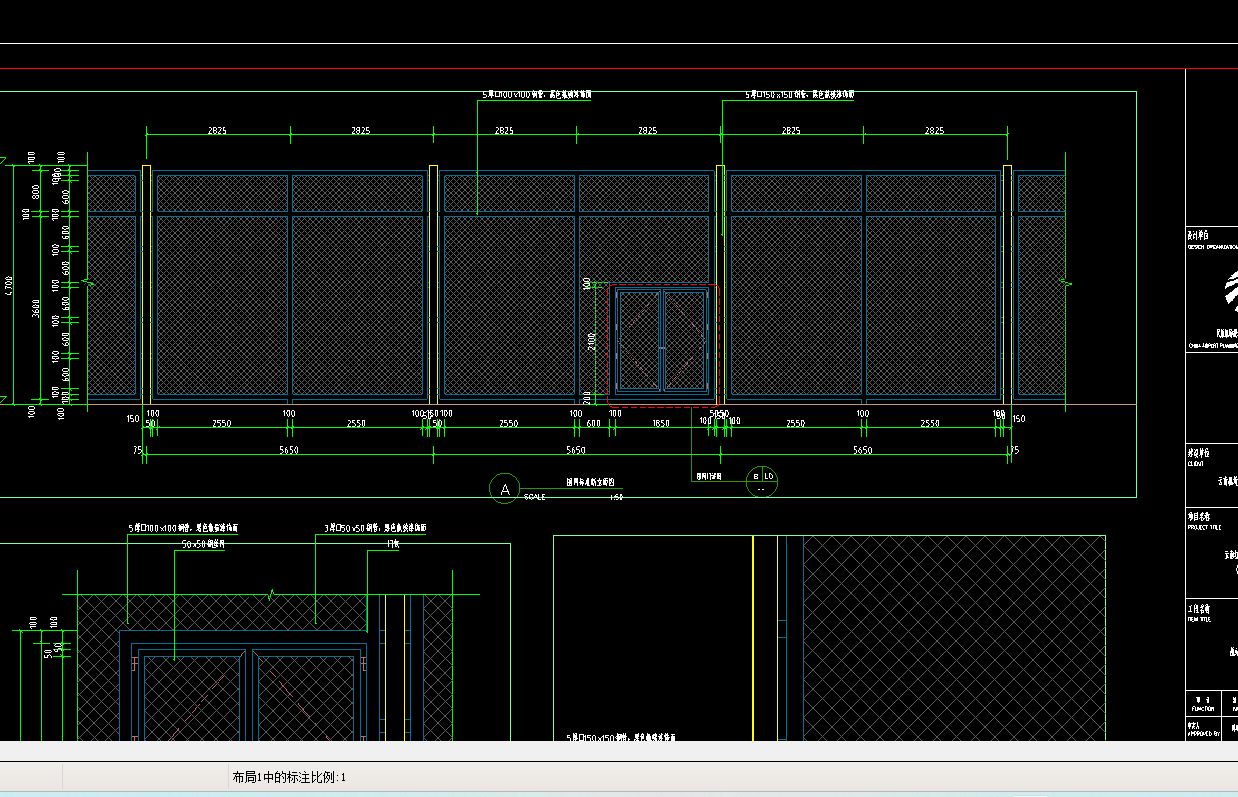Select the red dashed door callout rectangle
The width and height of the screenshot is (1238, 797).
[x=663, y=346]
